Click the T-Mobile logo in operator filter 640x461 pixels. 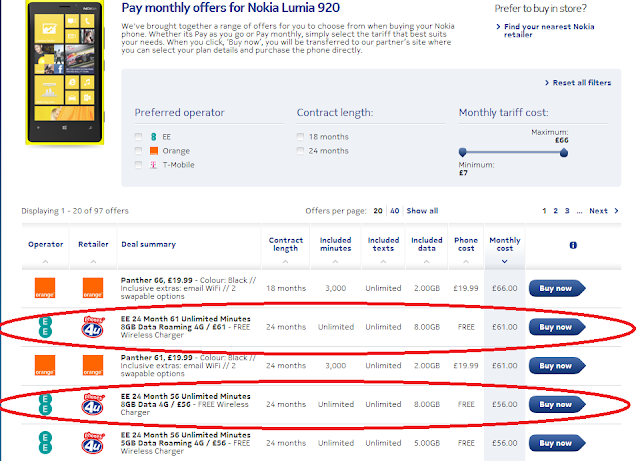pos(153,165)
